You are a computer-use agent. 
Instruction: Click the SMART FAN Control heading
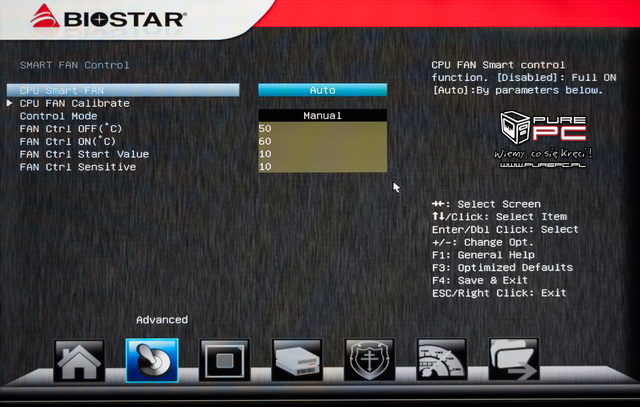tap(74, 65)
